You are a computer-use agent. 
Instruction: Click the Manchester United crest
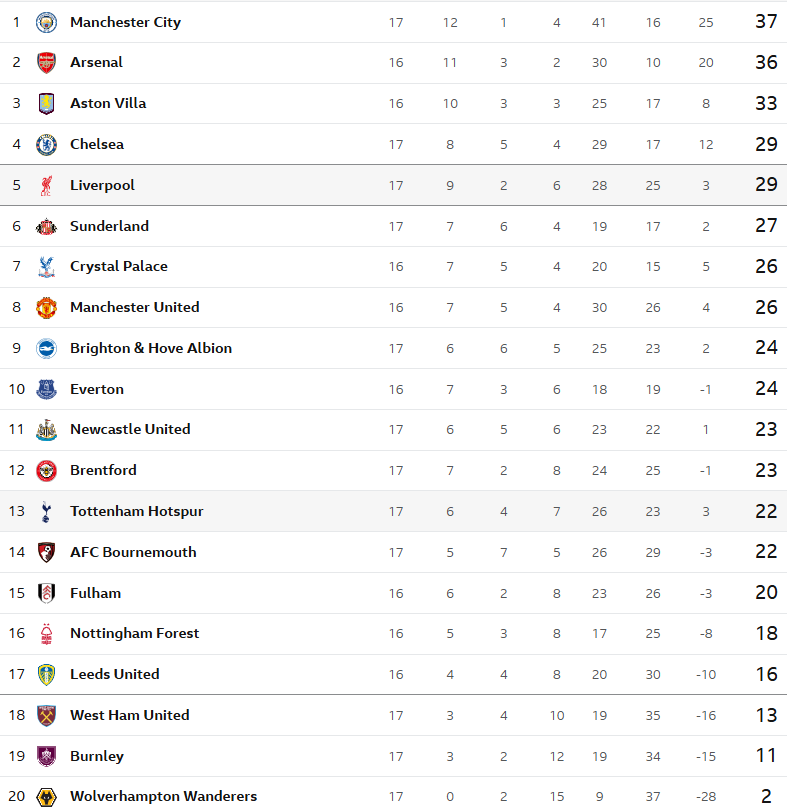(x=46, y=308)
